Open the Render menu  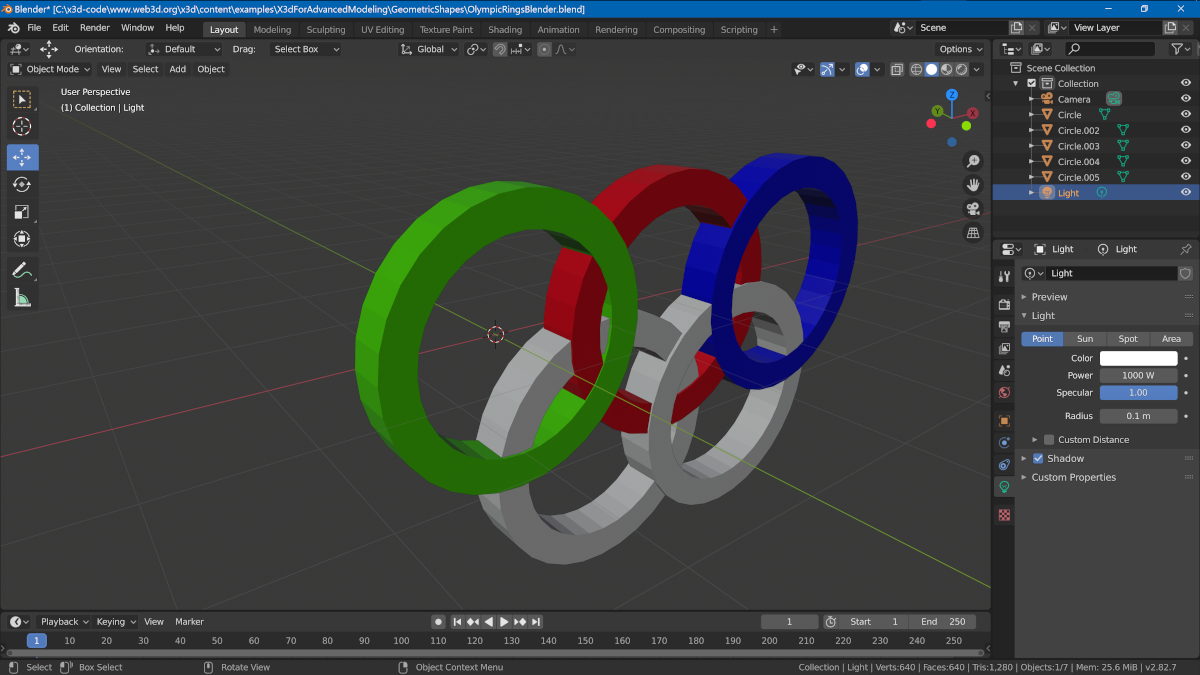pos(95,28)
